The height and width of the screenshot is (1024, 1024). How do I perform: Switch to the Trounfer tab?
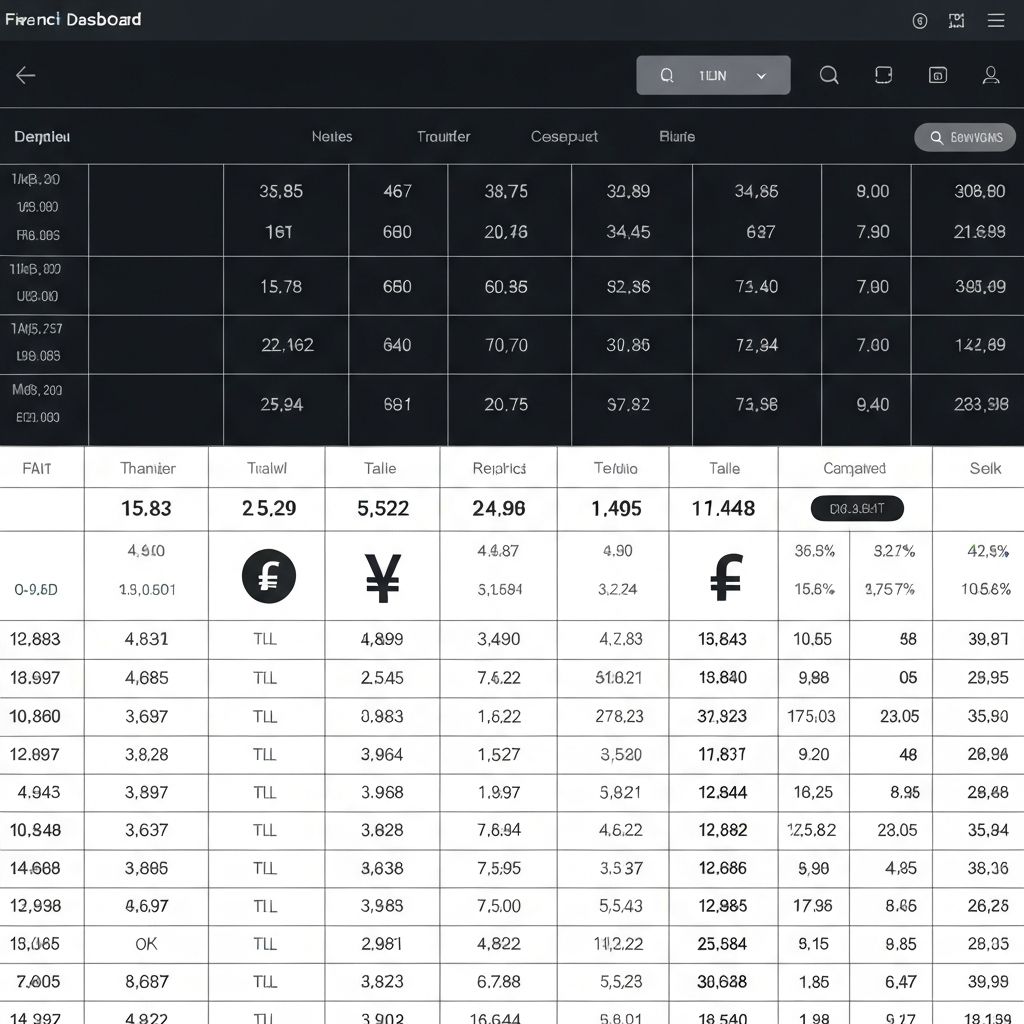coord(443,136)
